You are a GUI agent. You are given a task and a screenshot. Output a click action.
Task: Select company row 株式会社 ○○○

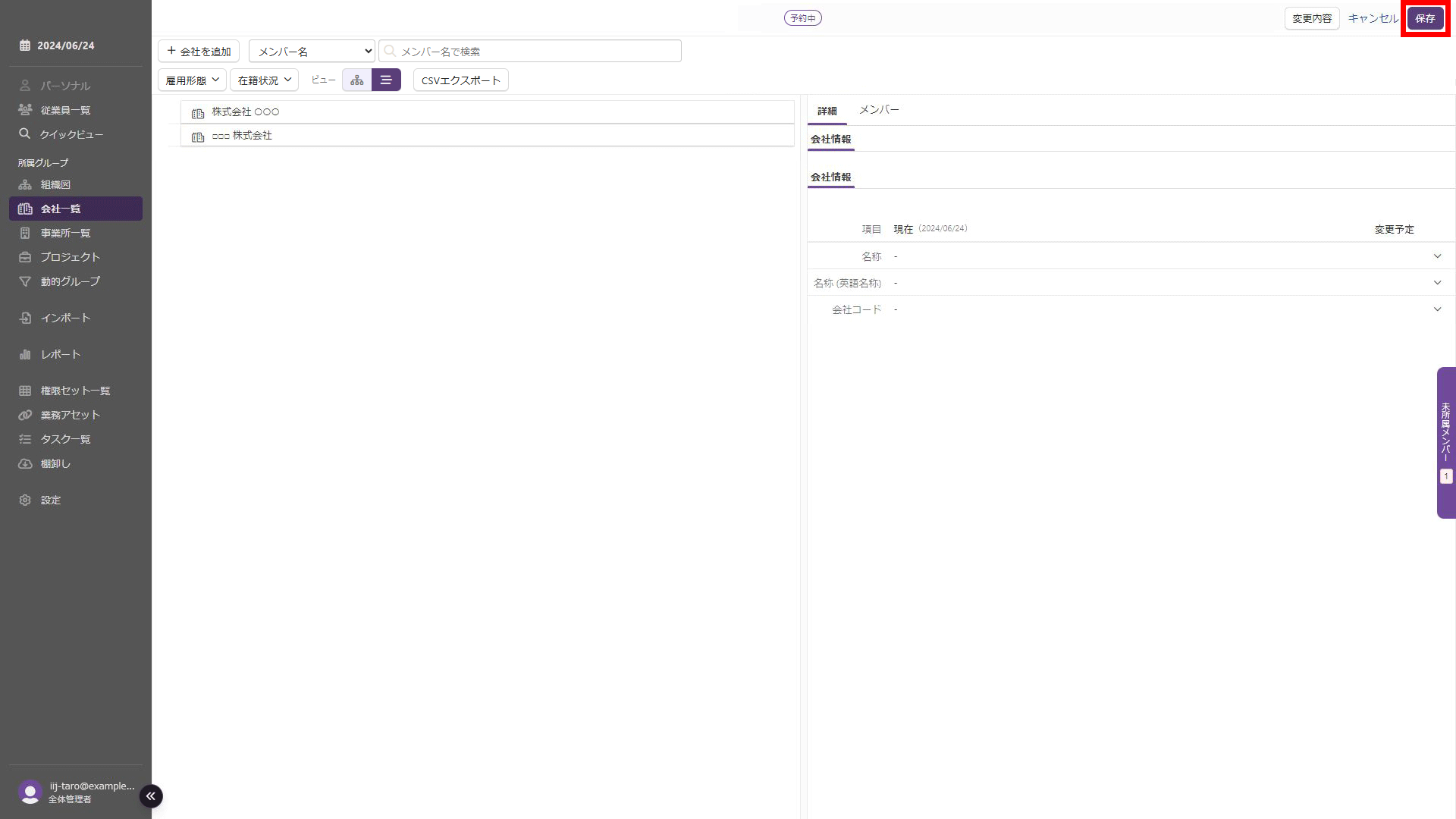(x=488, y=111)
